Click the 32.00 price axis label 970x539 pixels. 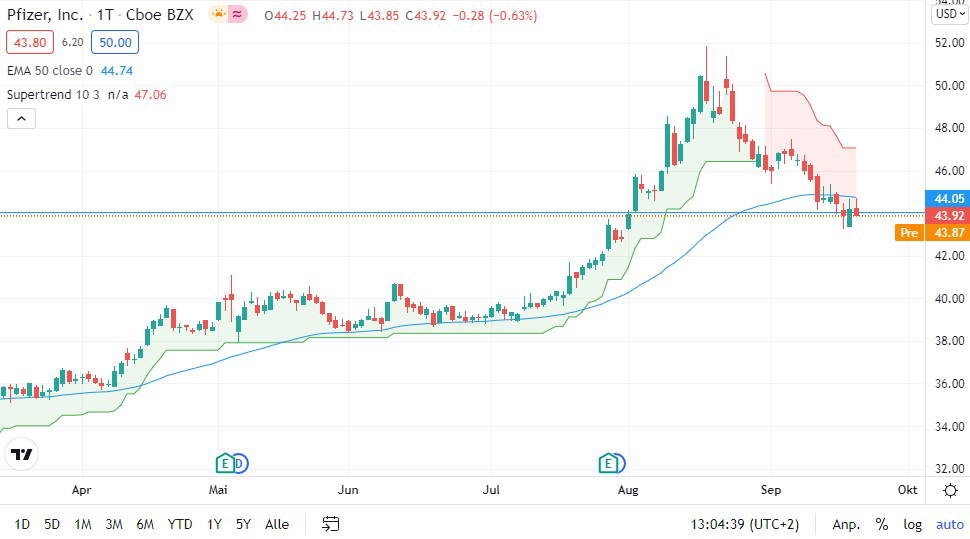[950, 469]
